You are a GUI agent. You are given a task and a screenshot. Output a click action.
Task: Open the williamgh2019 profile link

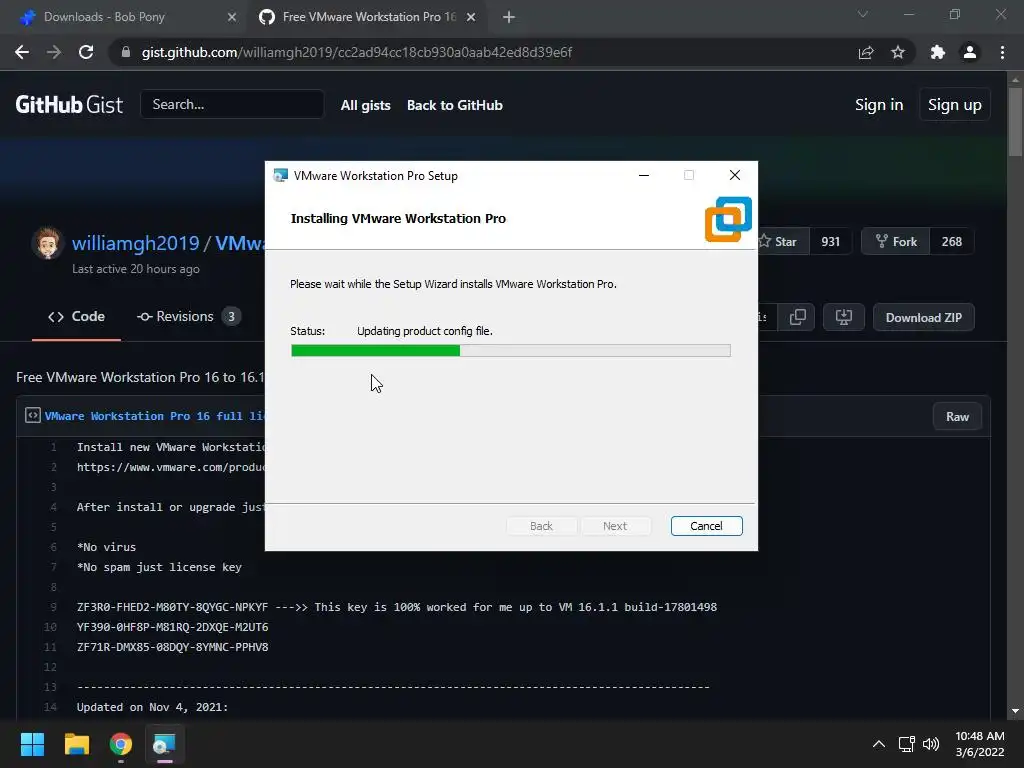135,243
